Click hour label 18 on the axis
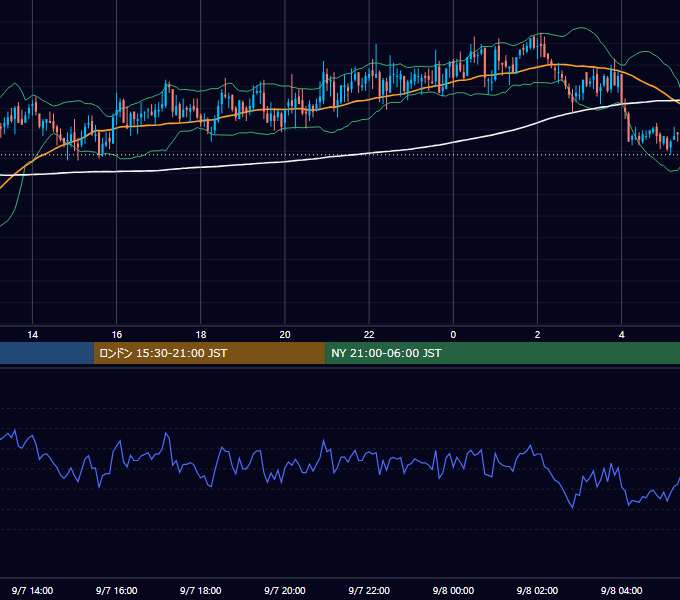The image size is (680, 600). point(201,335)
